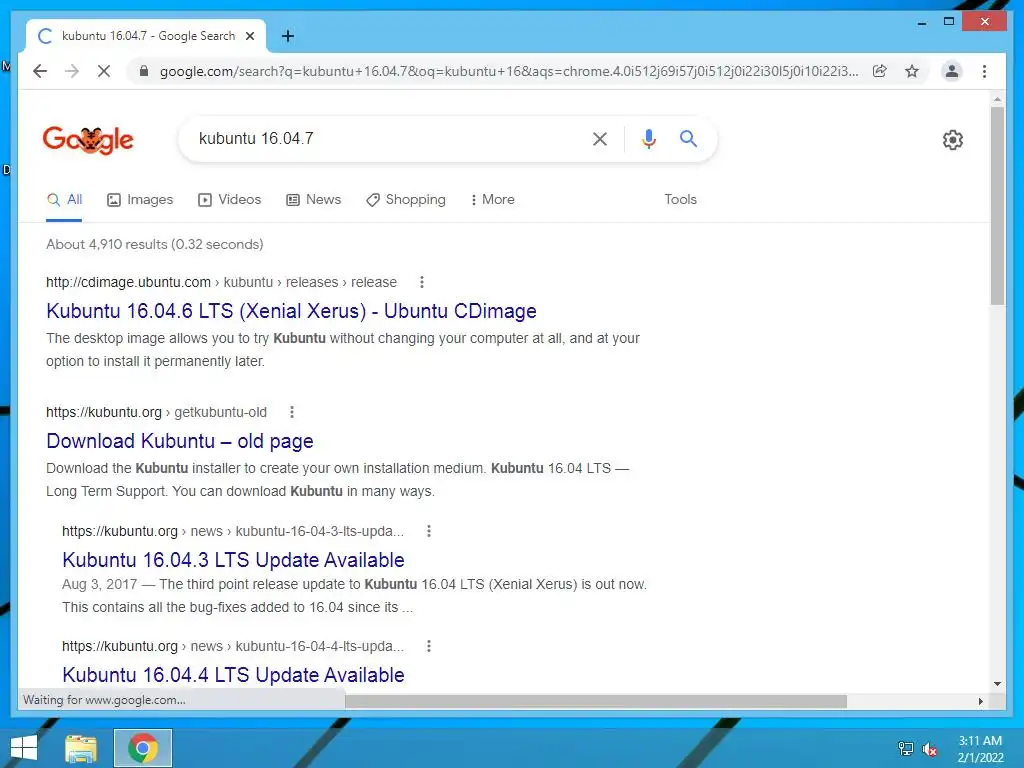The height and width of the screenshot is (768, 1024).
Task: Open options for kubuntu-16-04-4 result
Action: point(428,646)
